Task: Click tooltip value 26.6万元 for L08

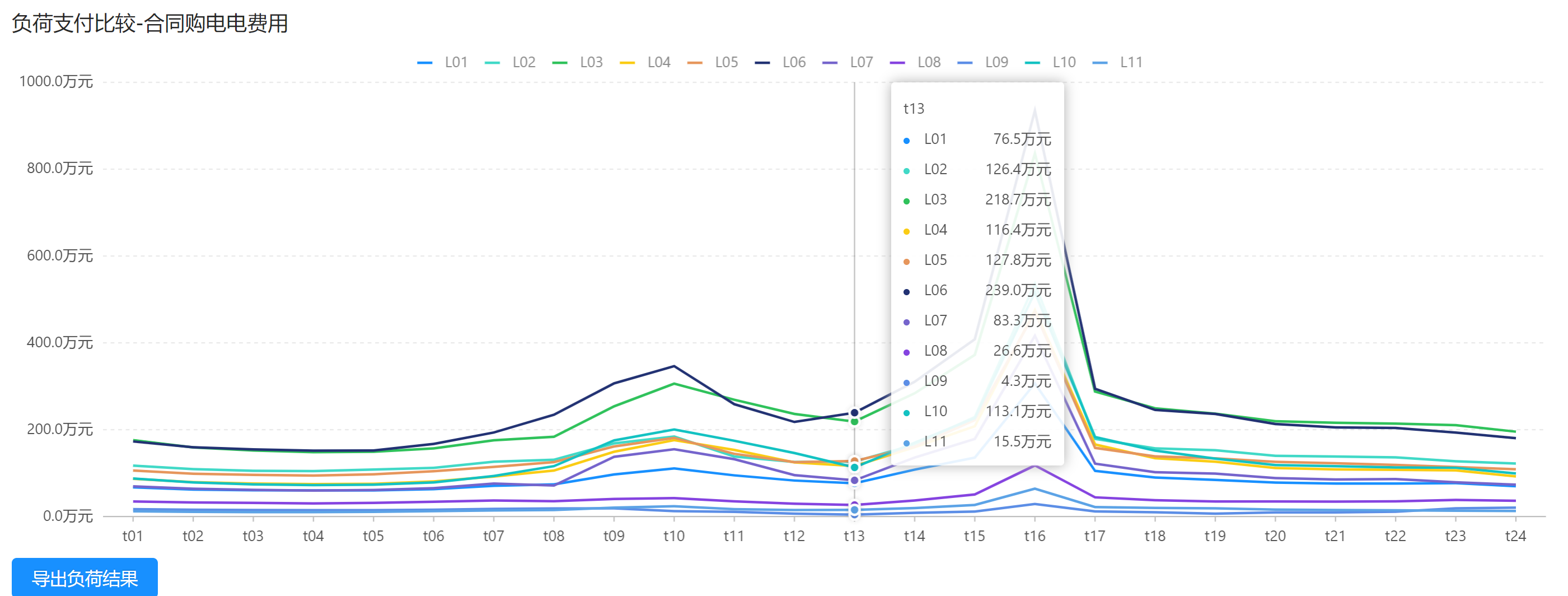Action: pyautogui.click(x=1022, y=351)
